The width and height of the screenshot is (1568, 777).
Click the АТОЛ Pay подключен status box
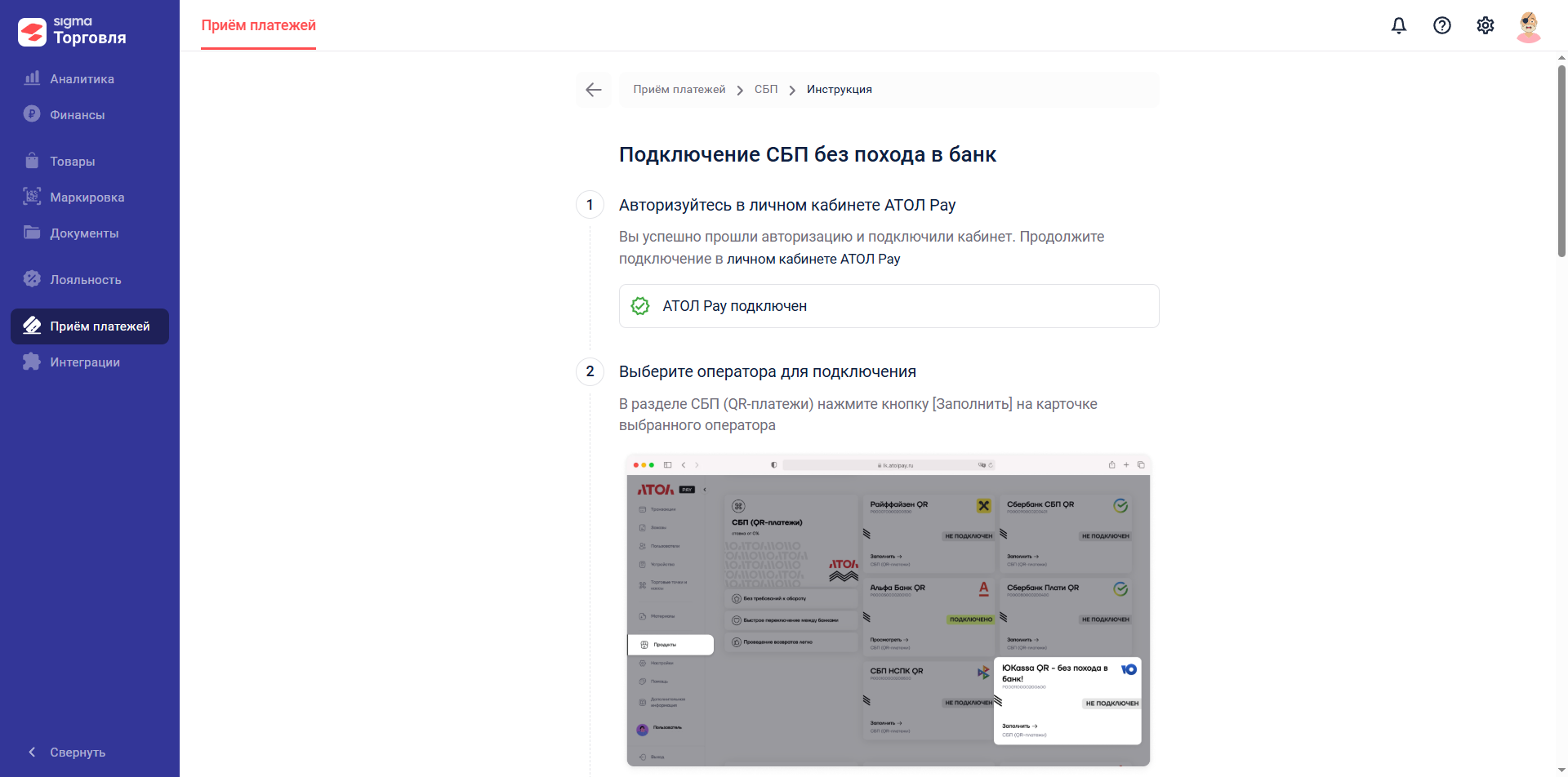[889, 306]
